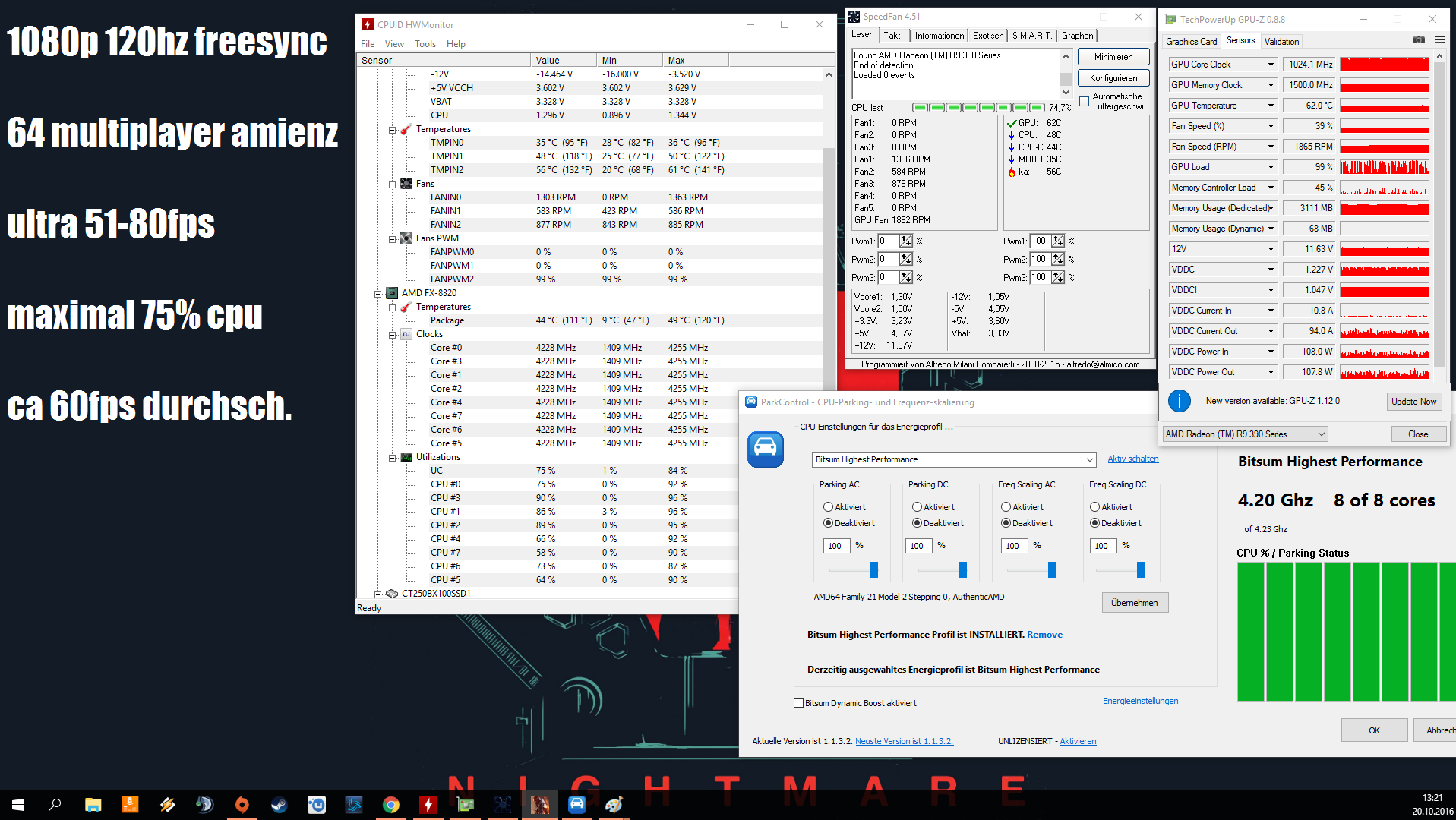This screenshot has height=820, width=1456.
Task: Click the Freq Scaling AC percent field
Action: click(1014, 546)
